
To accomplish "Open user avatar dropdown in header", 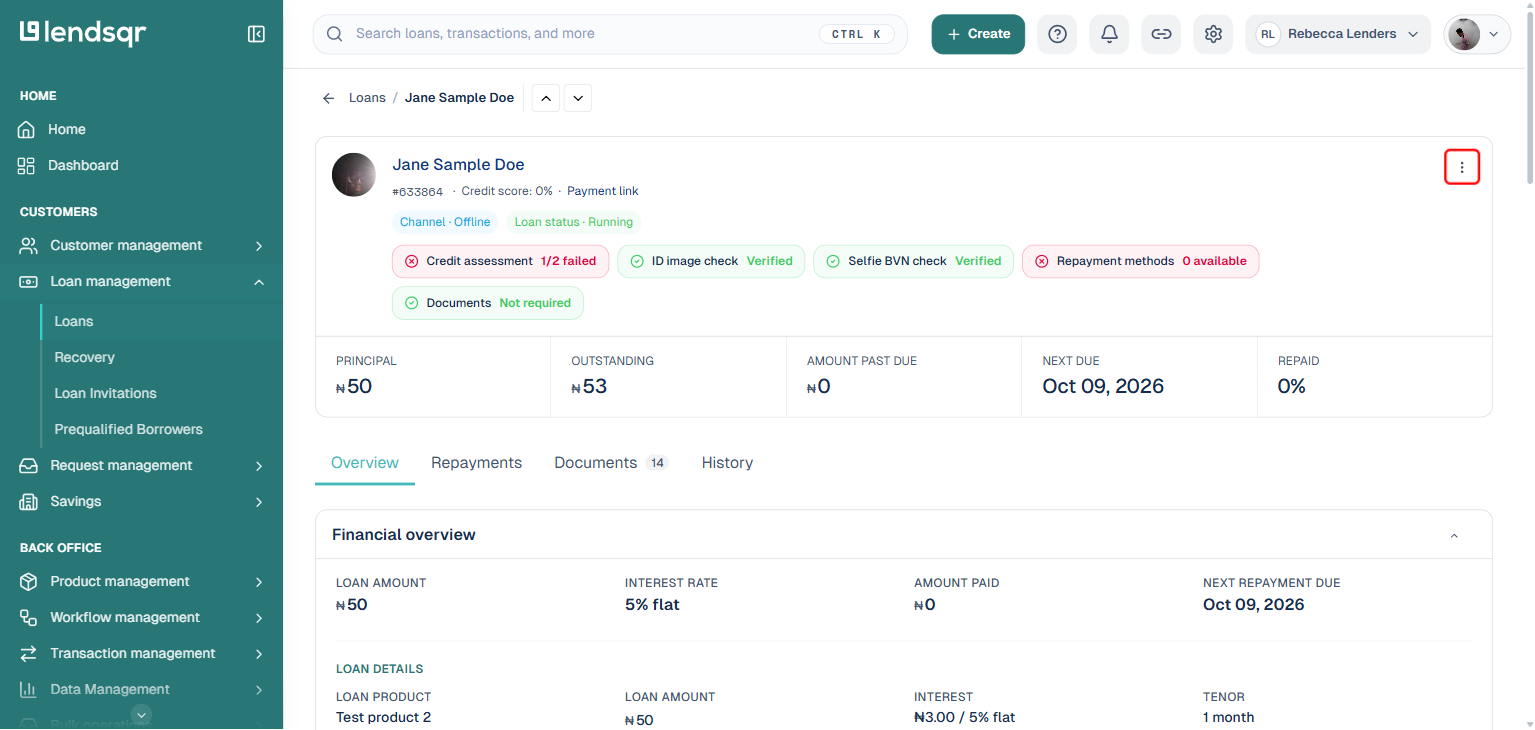I will point(1477,34).
